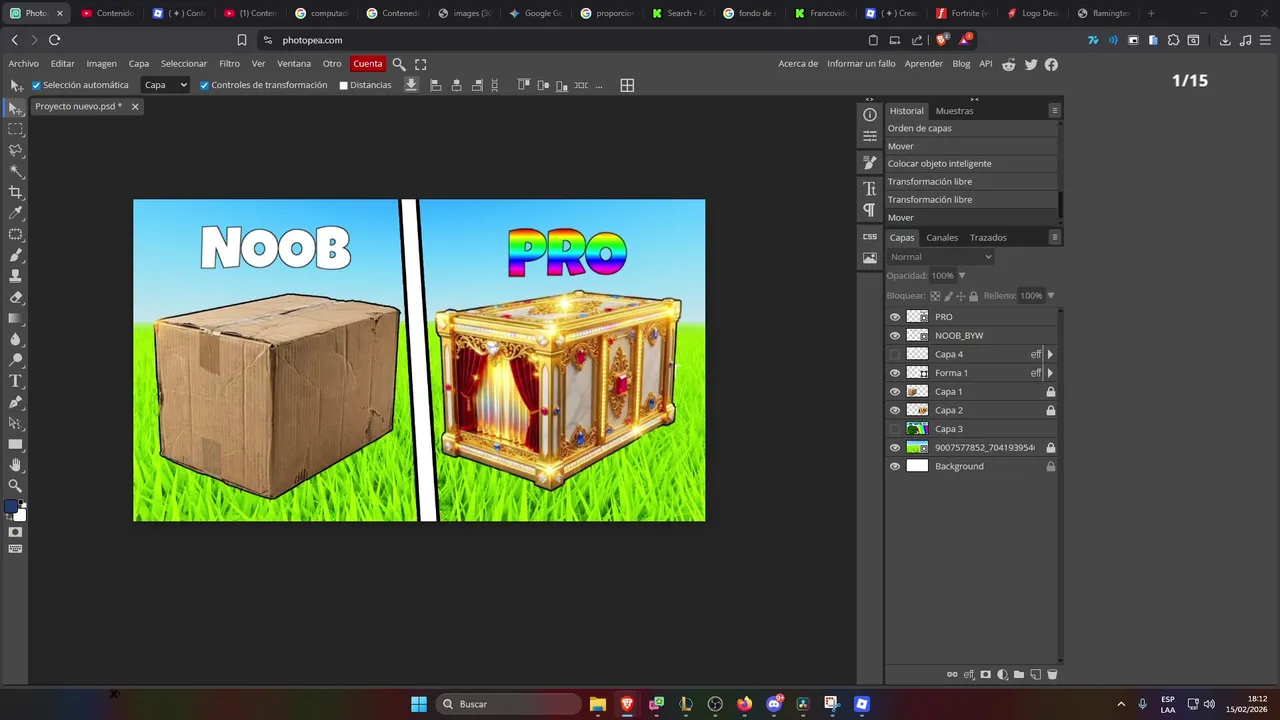Select the Move tool in the left toolbar
Image resolution: width=1280 pixels, height=720 pixels.
(x=15, y=108)
